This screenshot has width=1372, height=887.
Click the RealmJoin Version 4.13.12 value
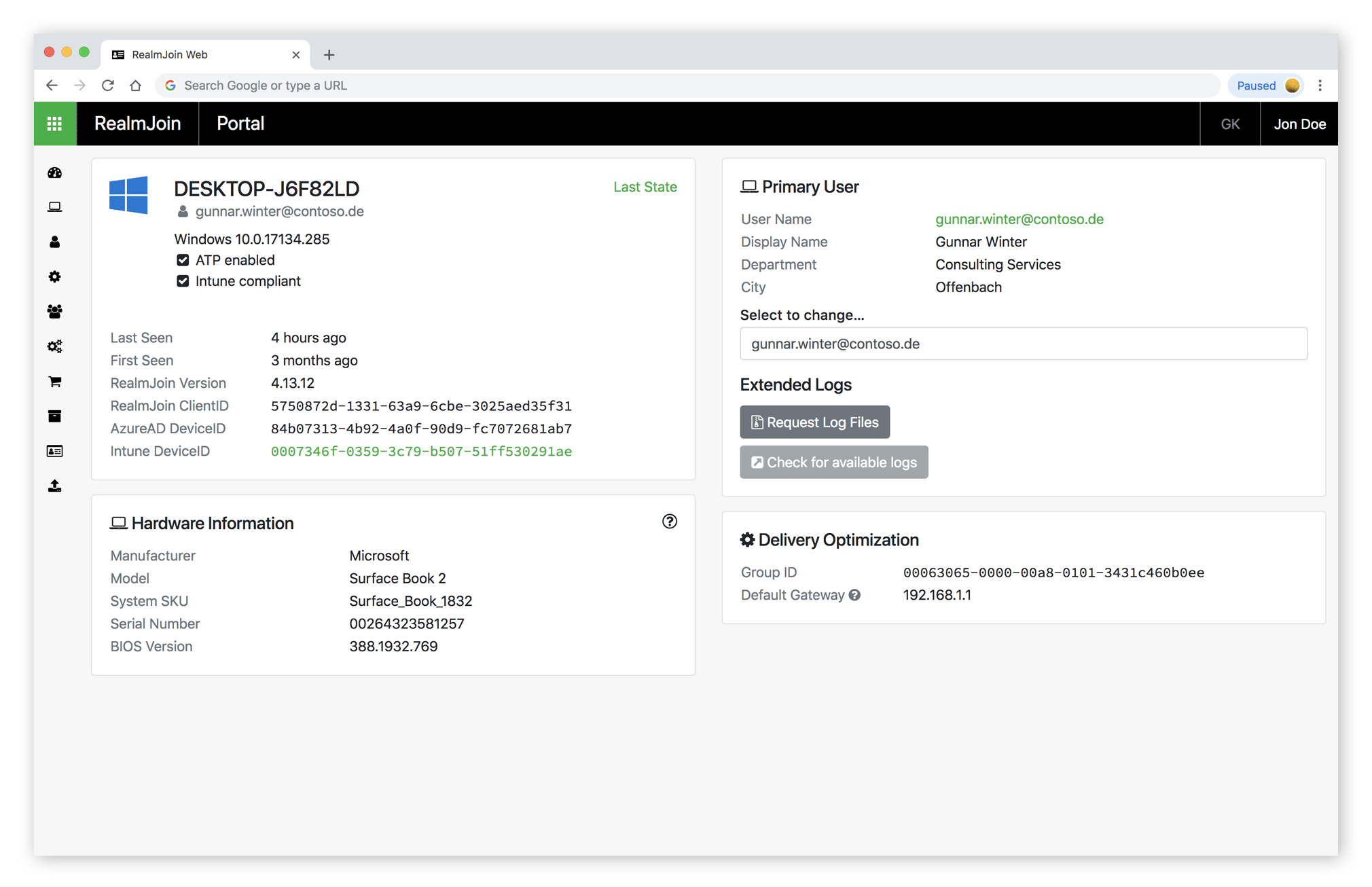293,383
